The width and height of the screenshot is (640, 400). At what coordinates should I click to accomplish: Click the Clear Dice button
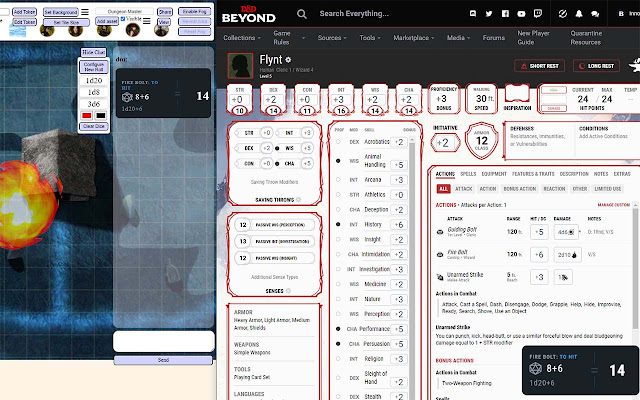(x=94, y=127)
